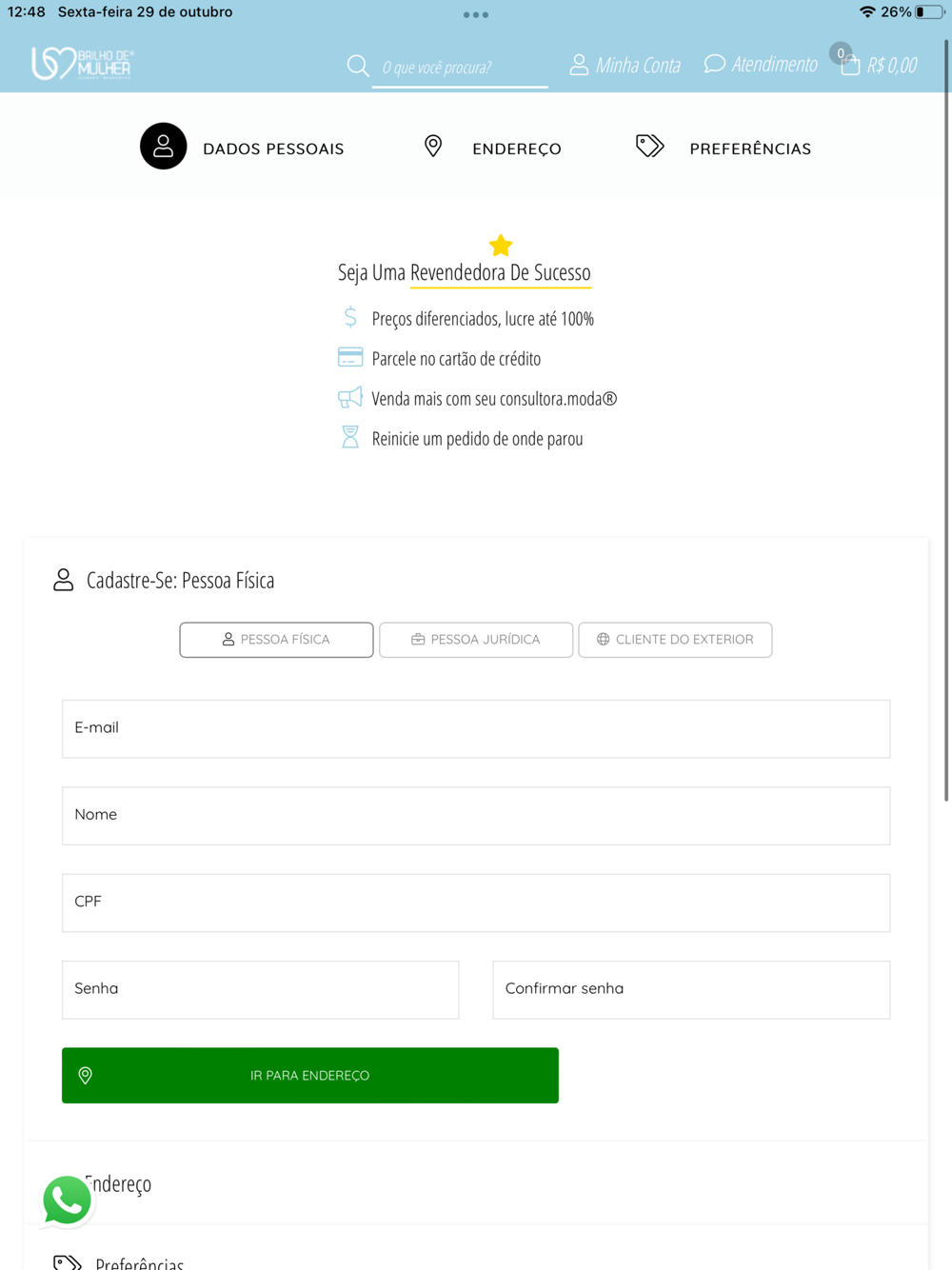Tap the search magnifier icon
The height and width of the screenshot is (1270, 952).
coord(358,66)
